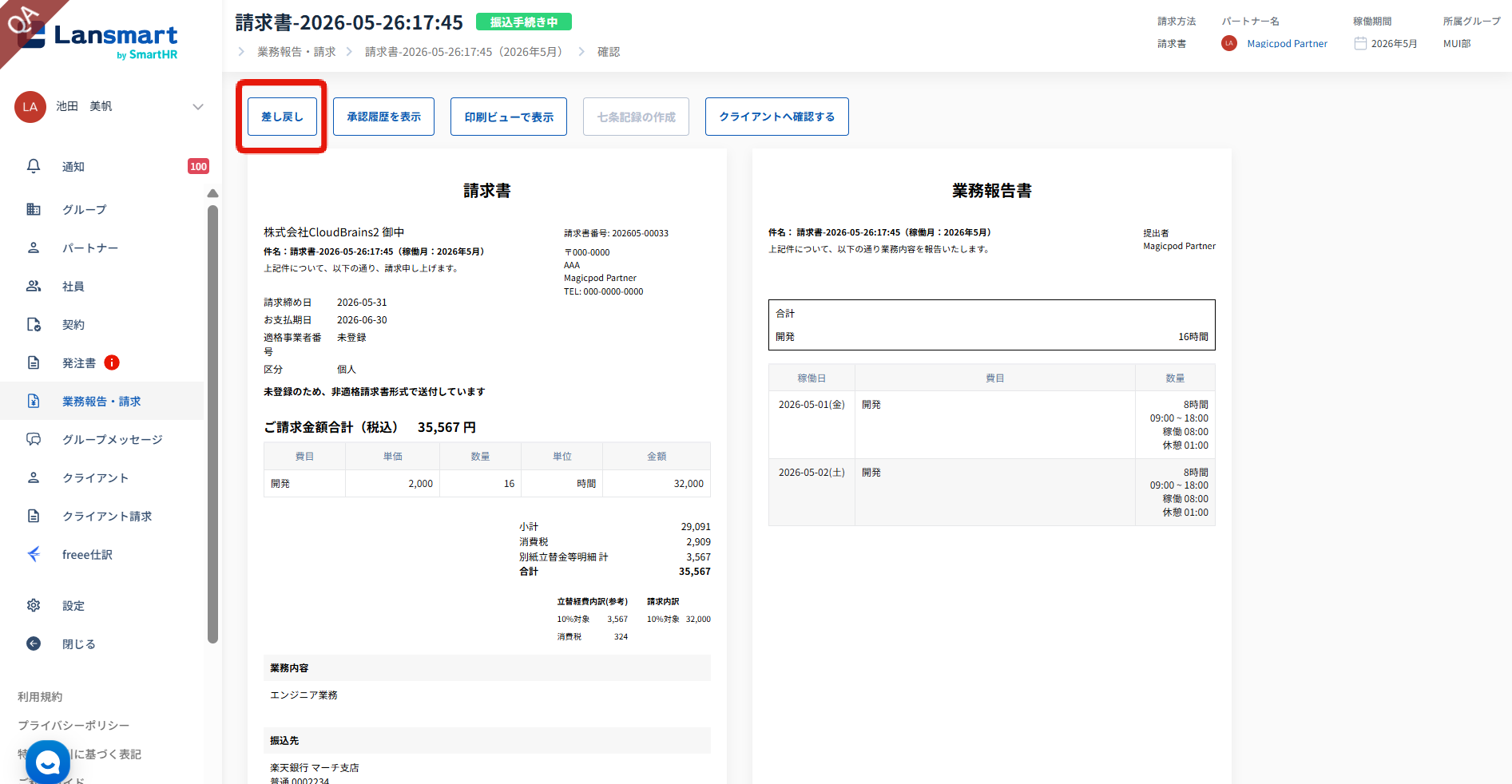
Task: Click invoice number 202605-00033
Action: 640,233
